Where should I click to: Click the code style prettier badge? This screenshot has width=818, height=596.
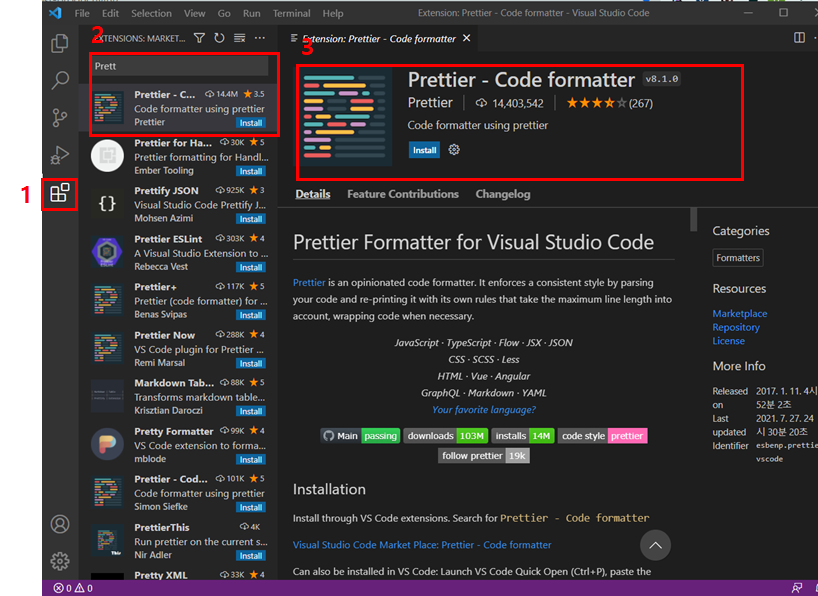pyautogui.click(x=603, y=436)
